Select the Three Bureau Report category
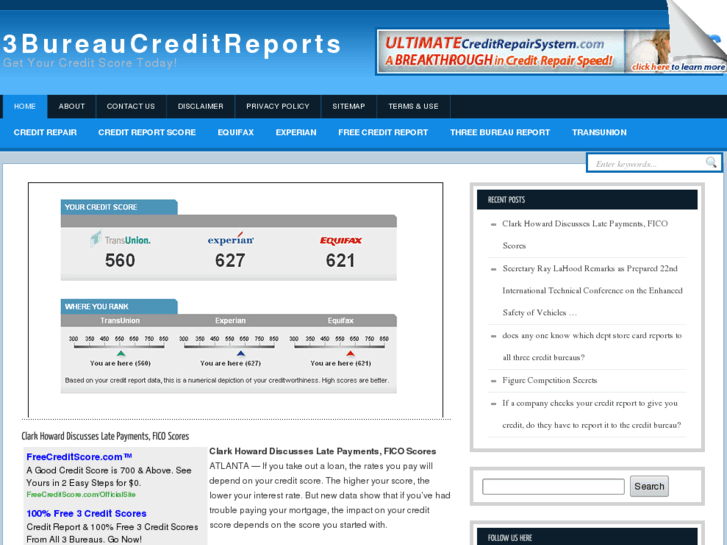 500,132
